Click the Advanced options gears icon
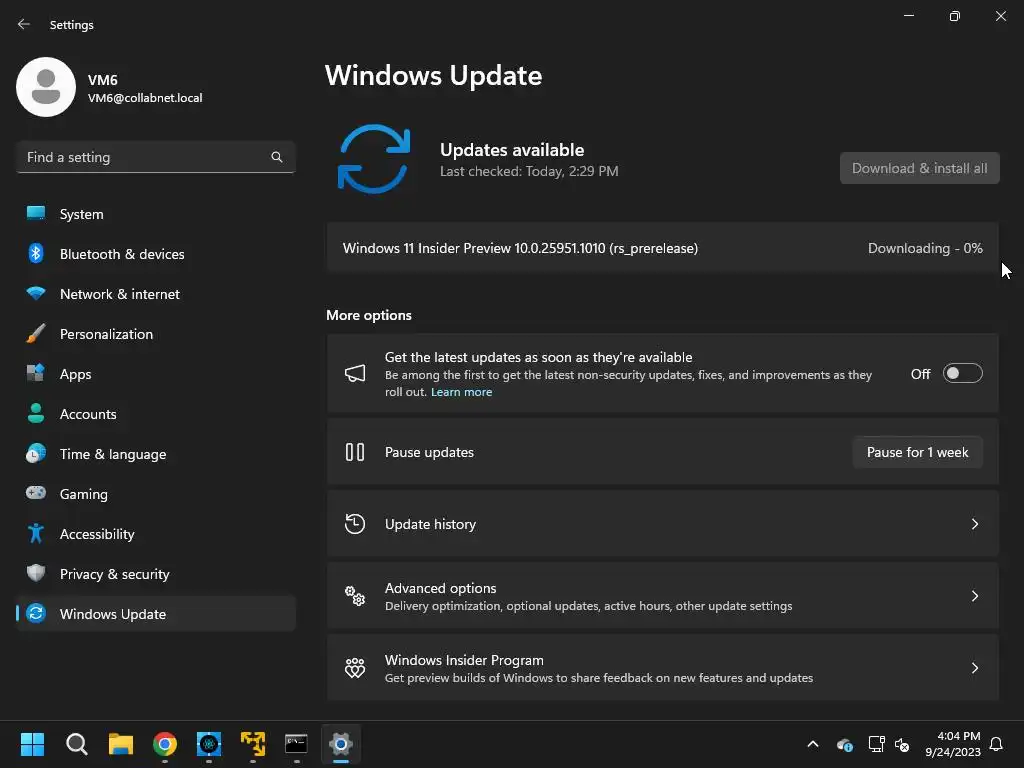This screenshot has width=1024, height=768. tap(355, 596)
